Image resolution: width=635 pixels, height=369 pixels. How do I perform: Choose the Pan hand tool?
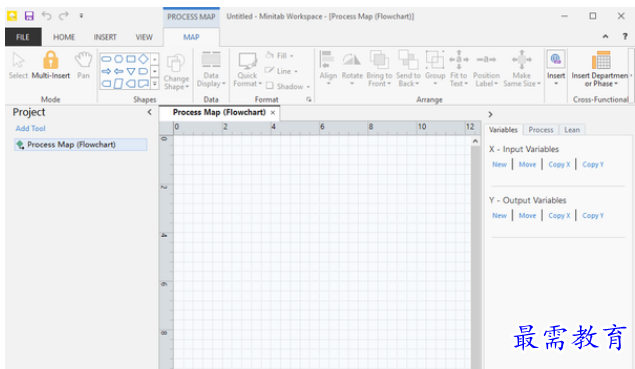(83, 65)
